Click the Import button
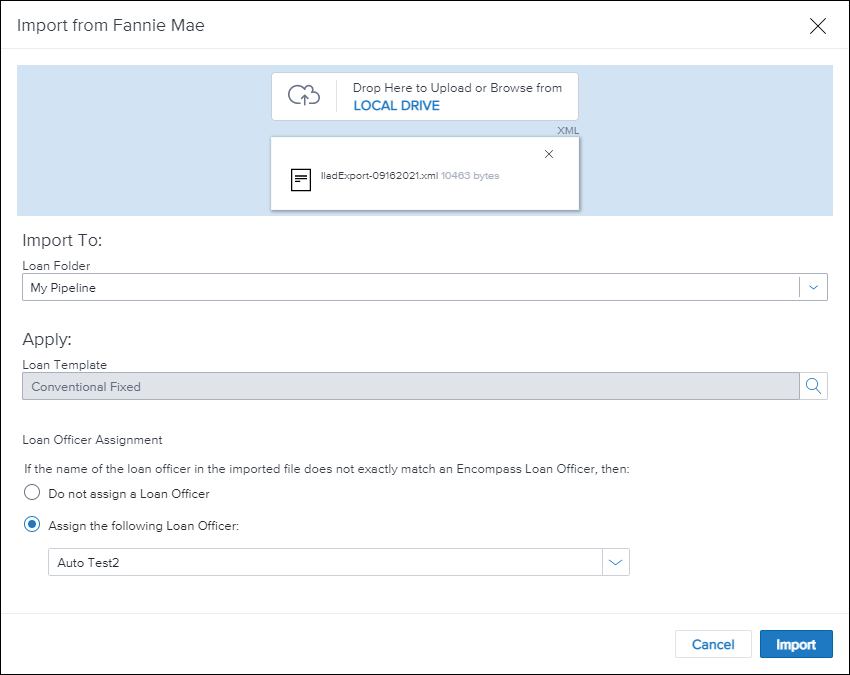 (796, 644)
